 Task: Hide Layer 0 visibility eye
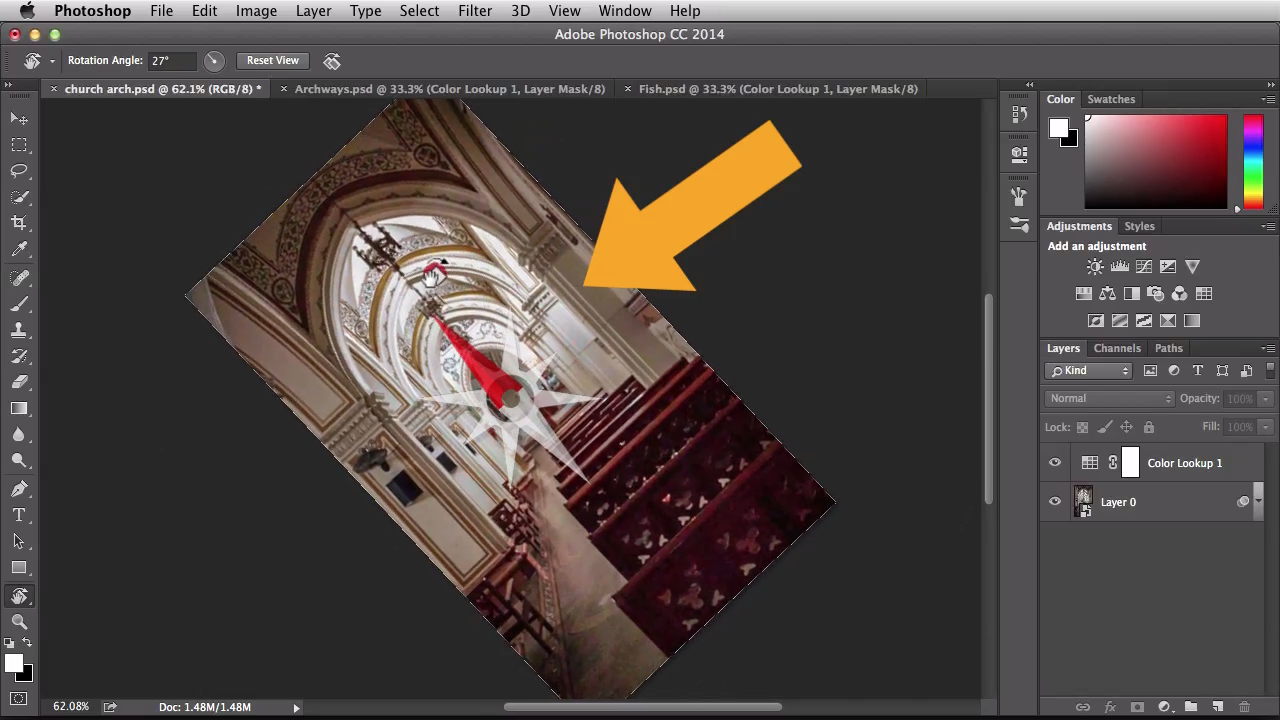tap(1054, 502)
